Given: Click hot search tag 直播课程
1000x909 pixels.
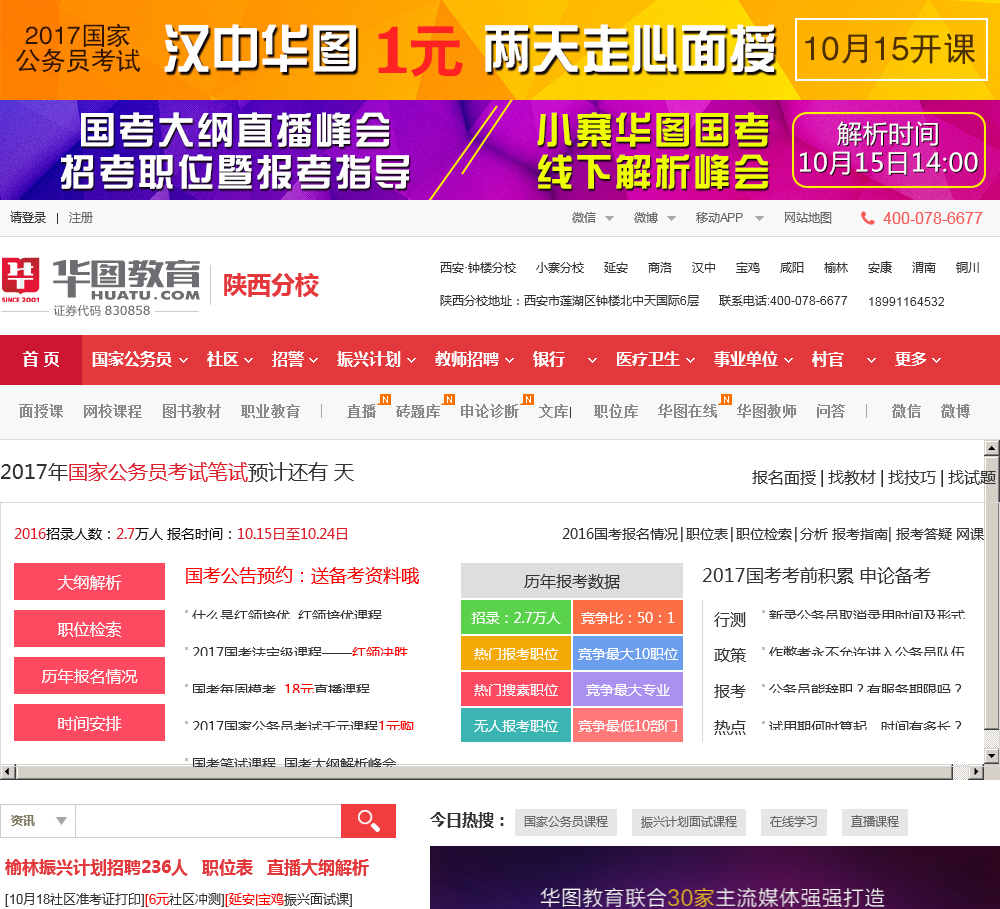Looking at the screenshot, I should 874,822.
